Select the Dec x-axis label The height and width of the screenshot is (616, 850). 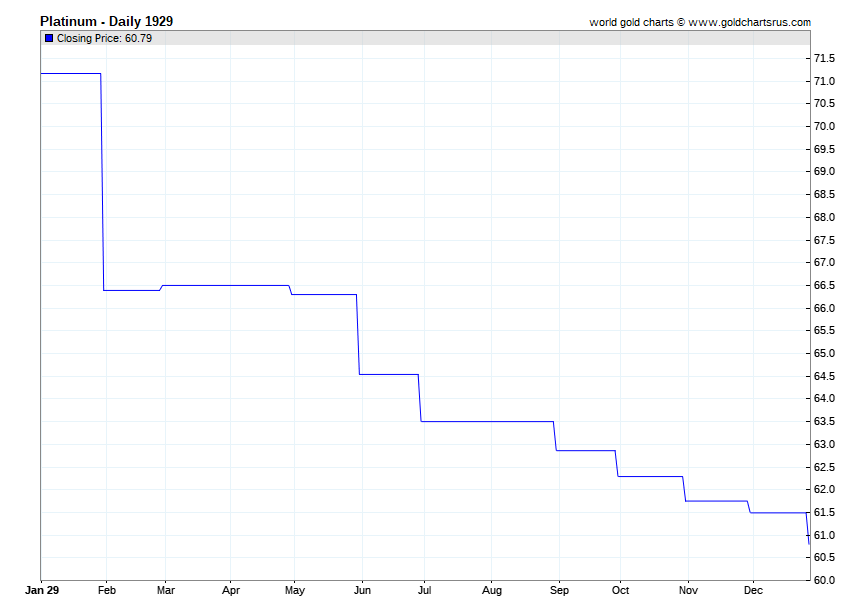754,590
